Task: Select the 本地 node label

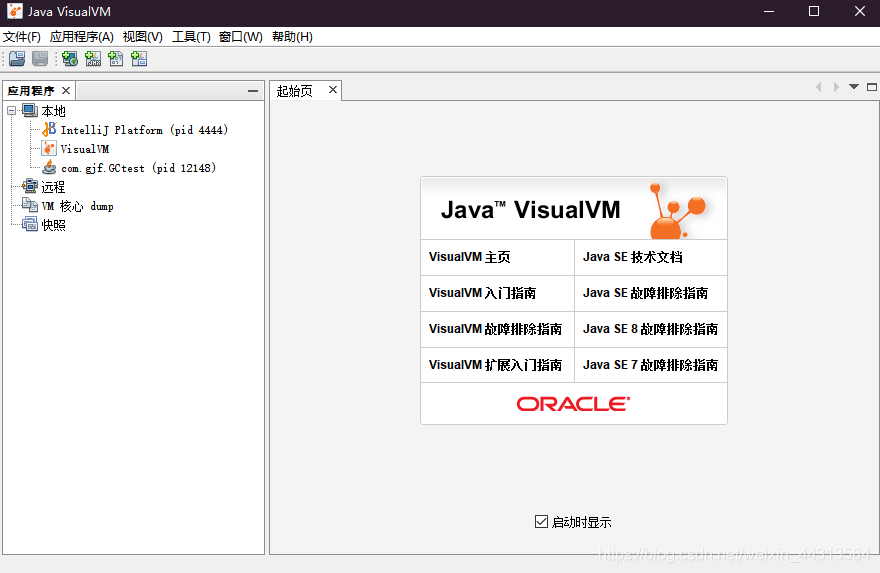Action: (x=53, y=111)
